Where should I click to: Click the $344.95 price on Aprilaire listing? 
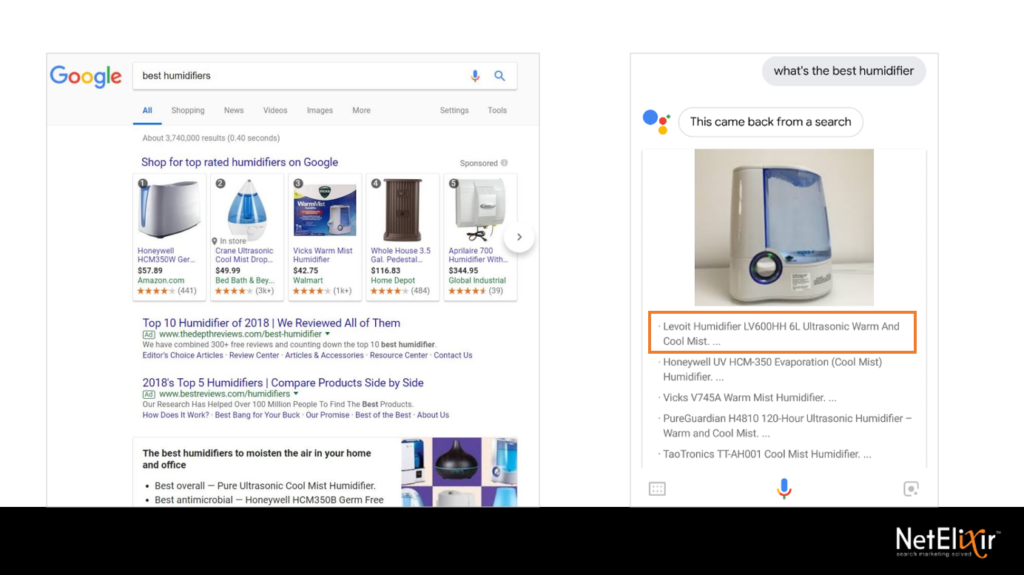pyautogui.click(x=463, y=271)
